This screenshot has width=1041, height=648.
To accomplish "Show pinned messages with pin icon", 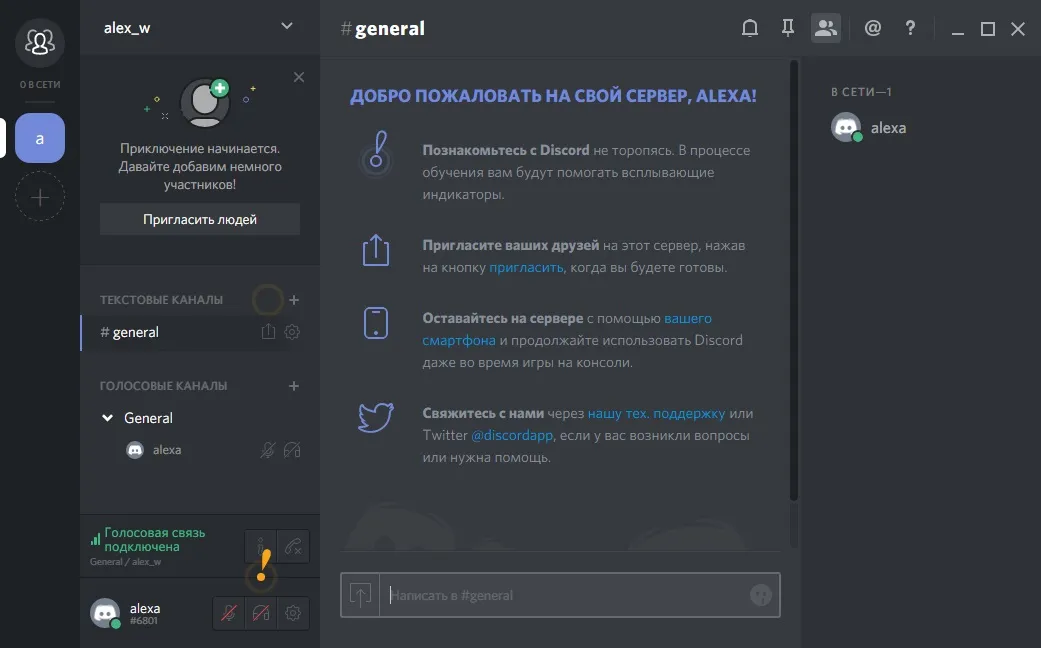I will [x=787, y=28].
